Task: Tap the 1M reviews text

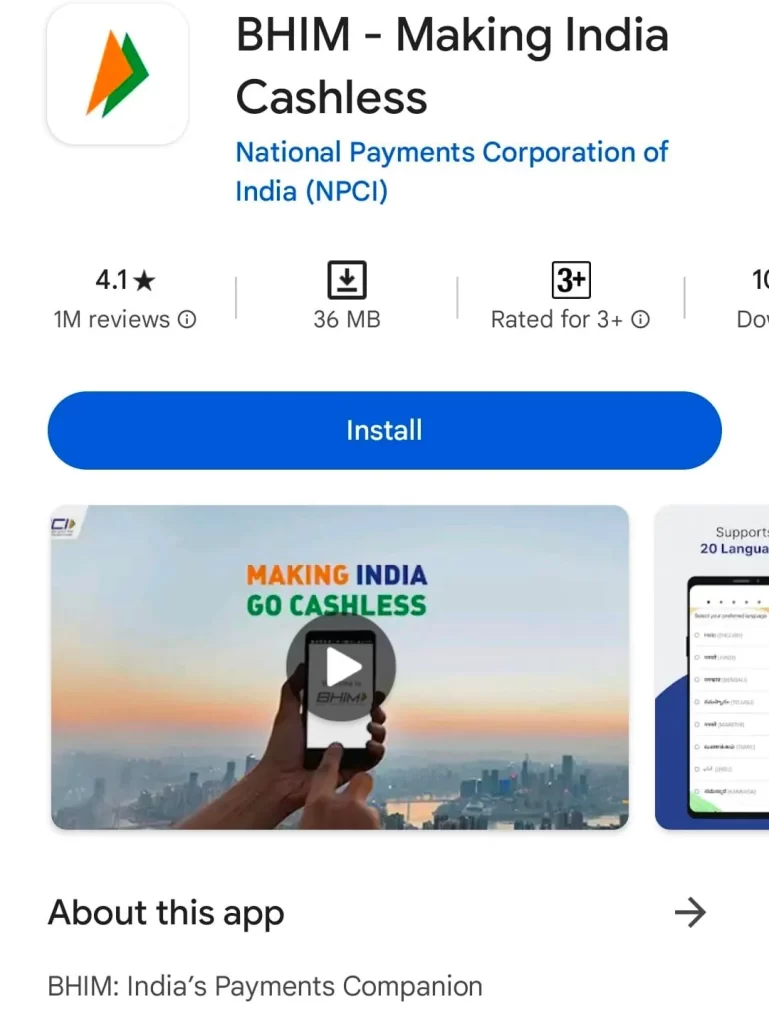Action: pos(112,319)
